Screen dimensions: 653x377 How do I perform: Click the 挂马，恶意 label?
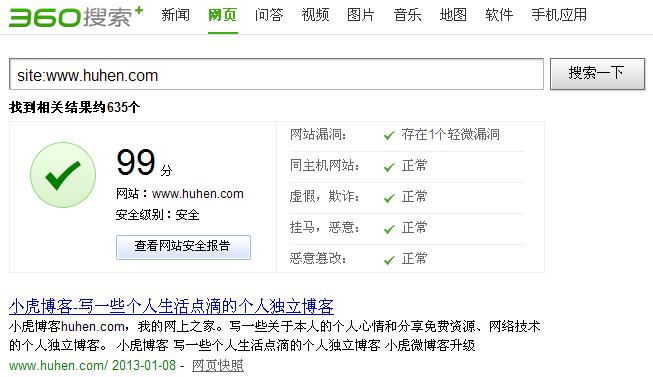point(324,227)
